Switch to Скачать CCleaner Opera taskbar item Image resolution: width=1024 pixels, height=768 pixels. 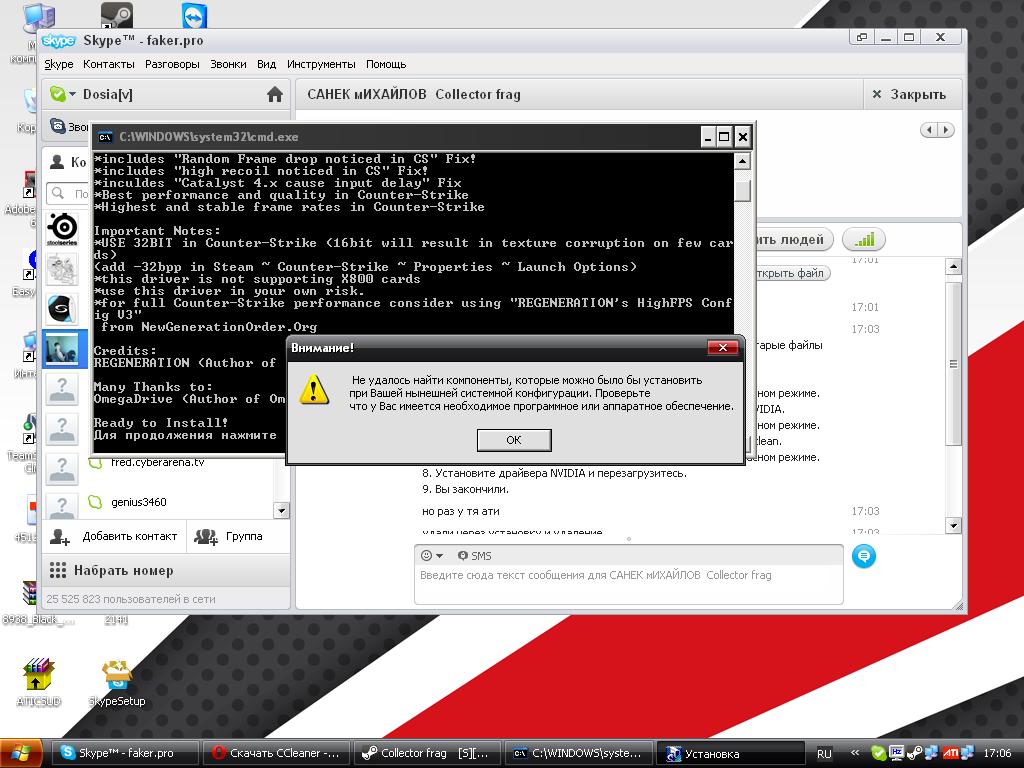(x=276, y=753)
